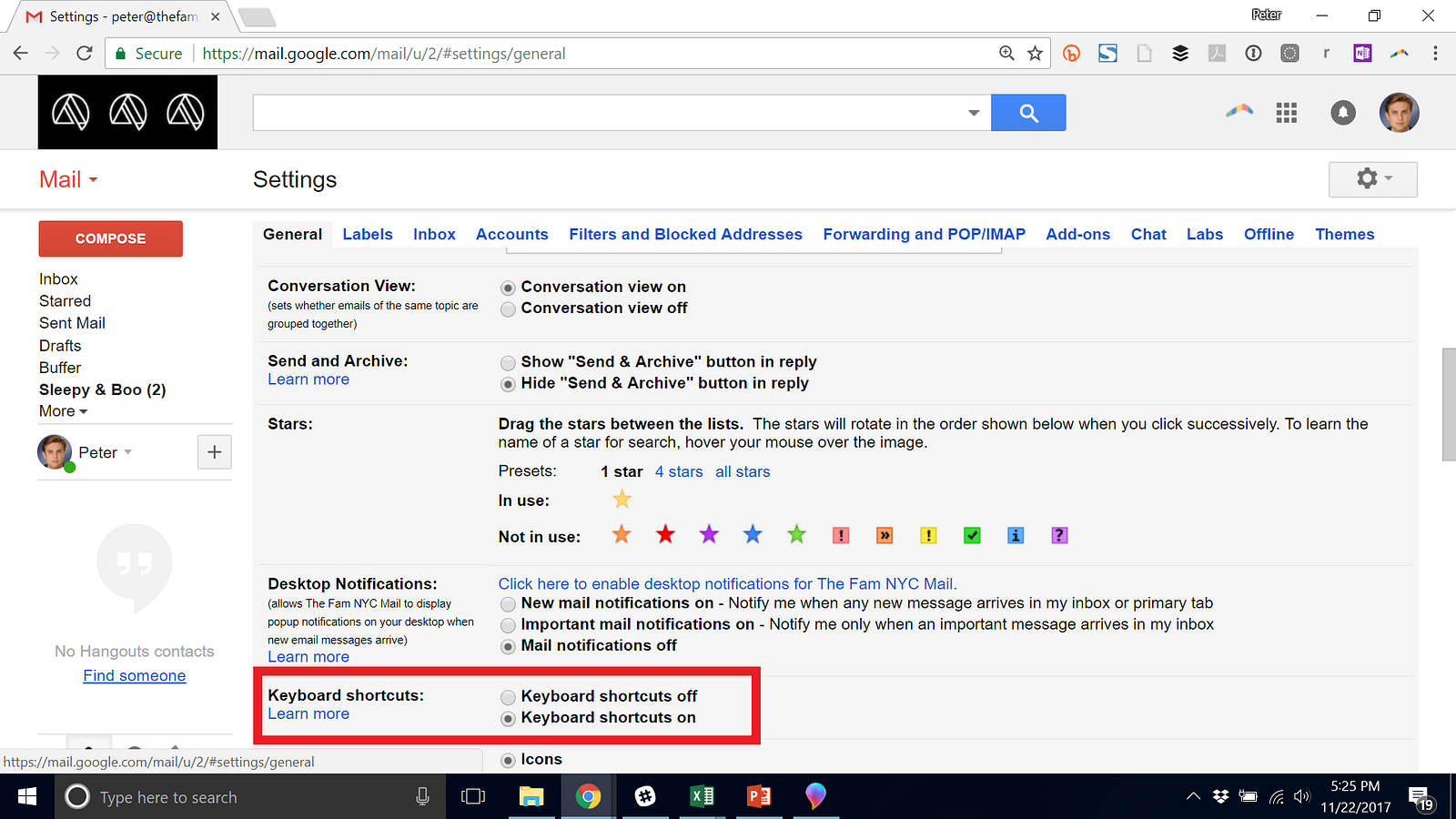Open Forwarding and POP/IMAP tab
Screen dimensions: 1456x819
tap(925, 234)
